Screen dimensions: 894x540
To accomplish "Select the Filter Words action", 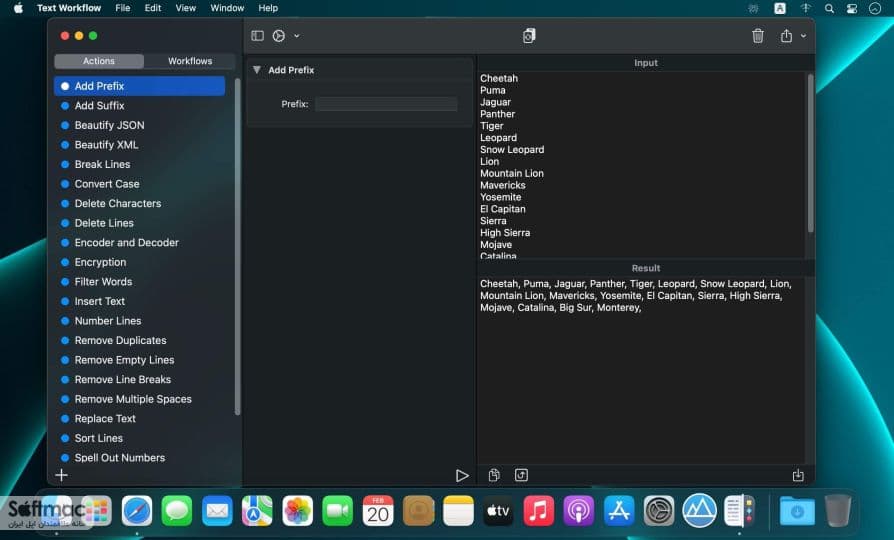I will (x=140, y=282).
